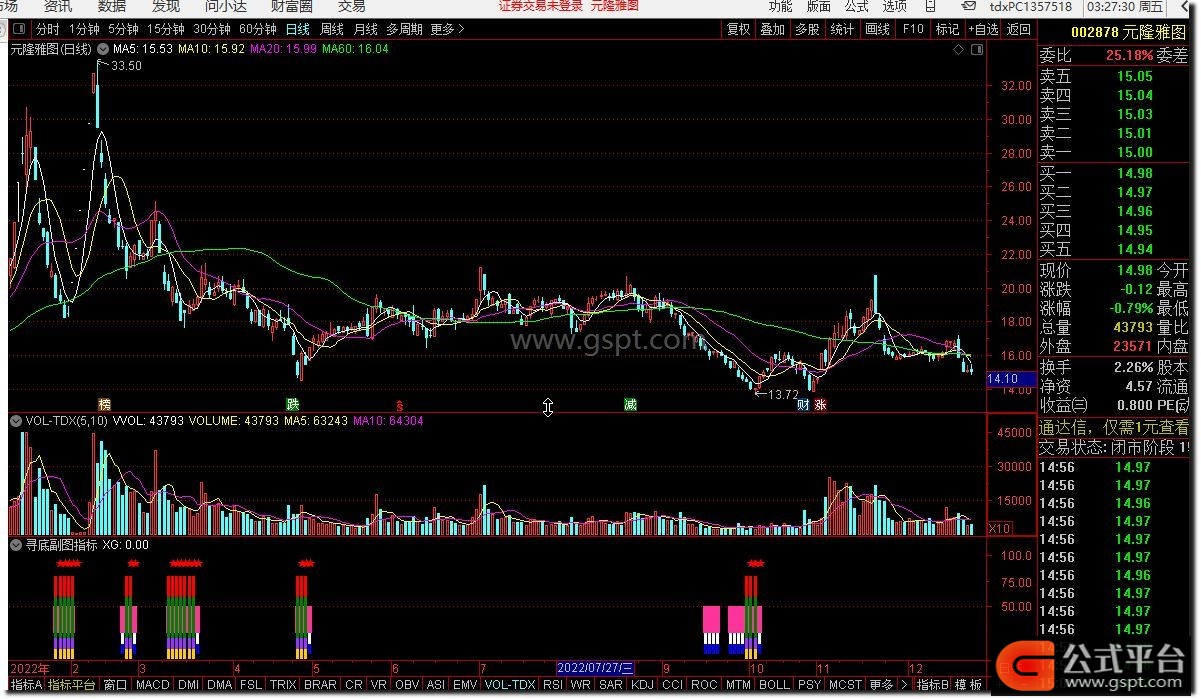Switch to the KDJ indicator tab

pyautogui.click(x=641, y=685)
